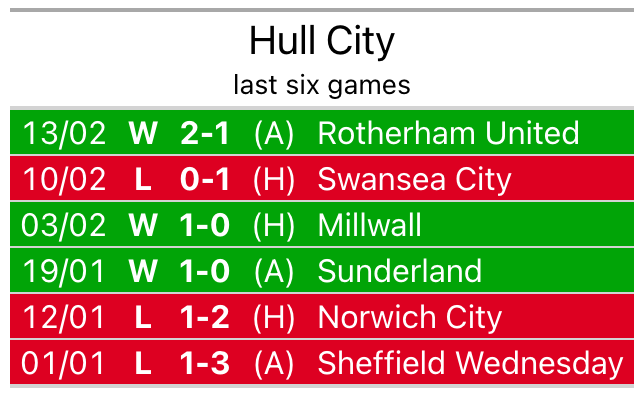The width and height of the screenshot is (644, 396).
Task: Open the Swansea City fixture
Action: pos(322,179)
